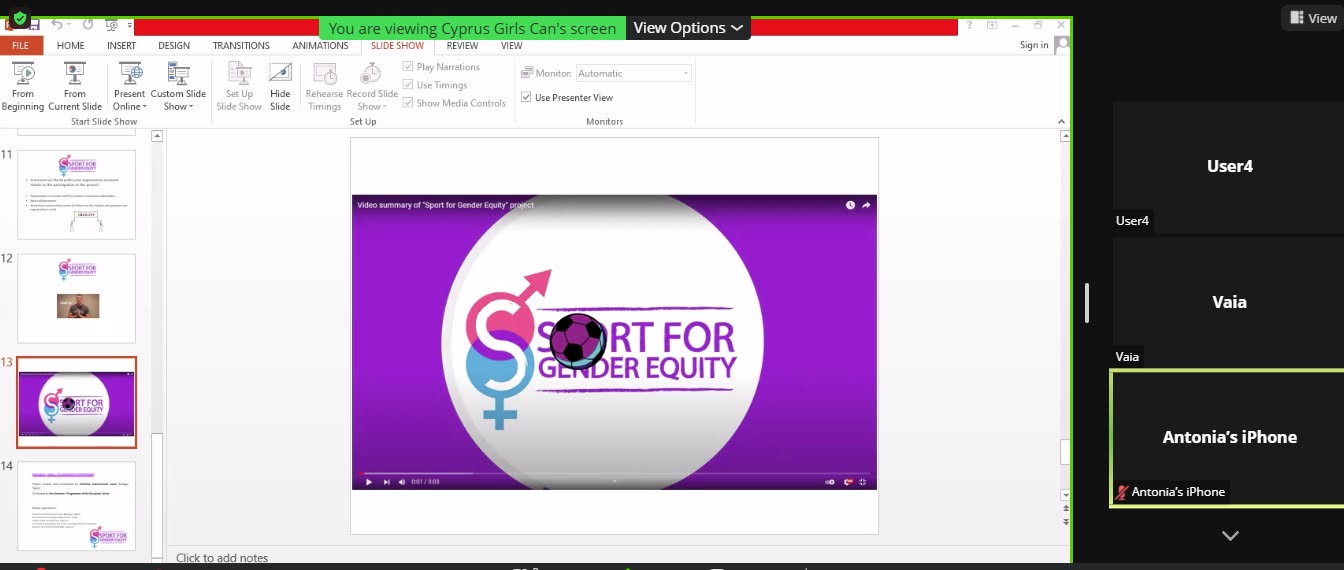Select slide 12 thumbnail
This screenshot has width=1344, height=570.
(77, 298)
